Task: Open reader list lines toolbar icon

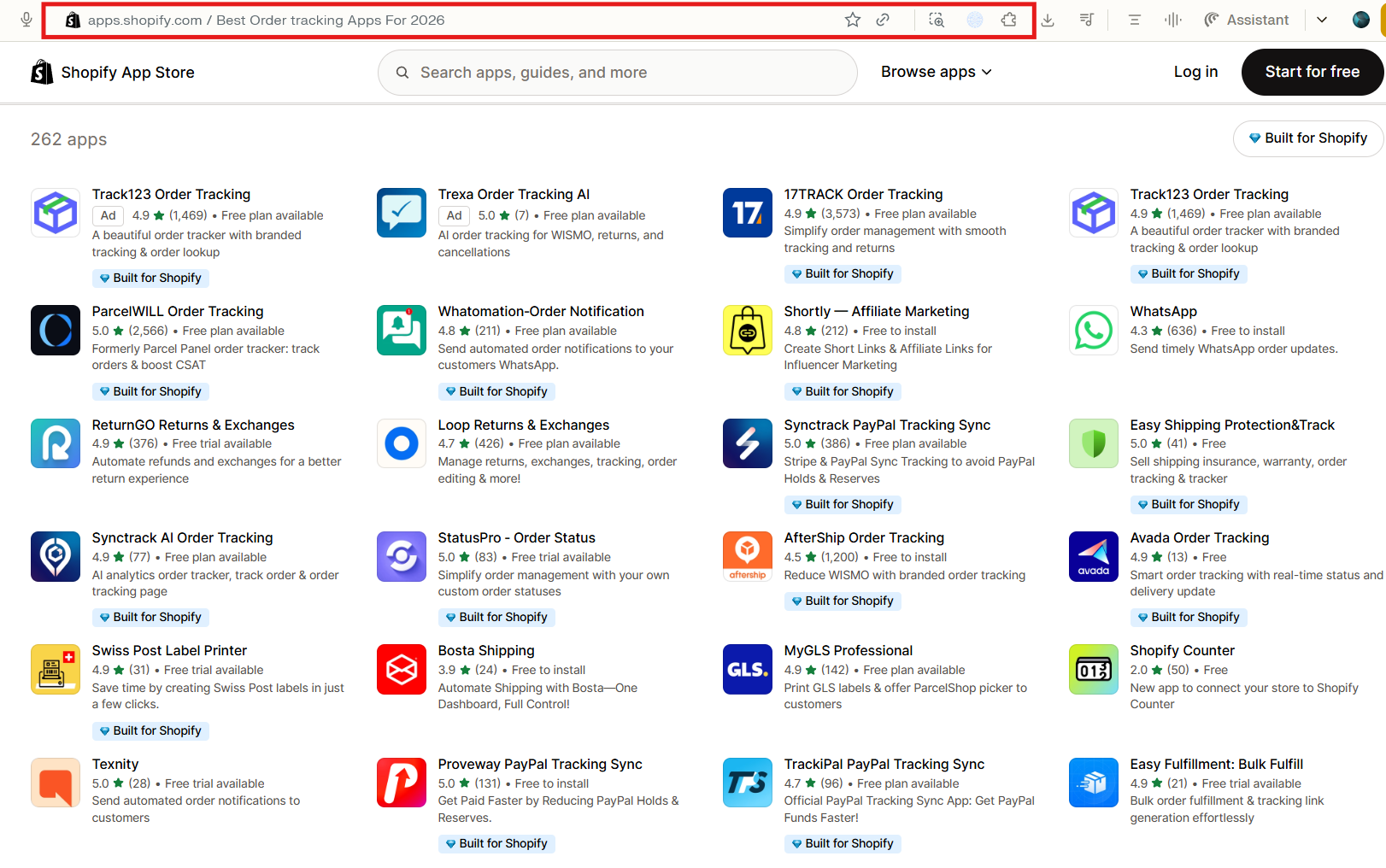Action: [x=1135, y=20]
